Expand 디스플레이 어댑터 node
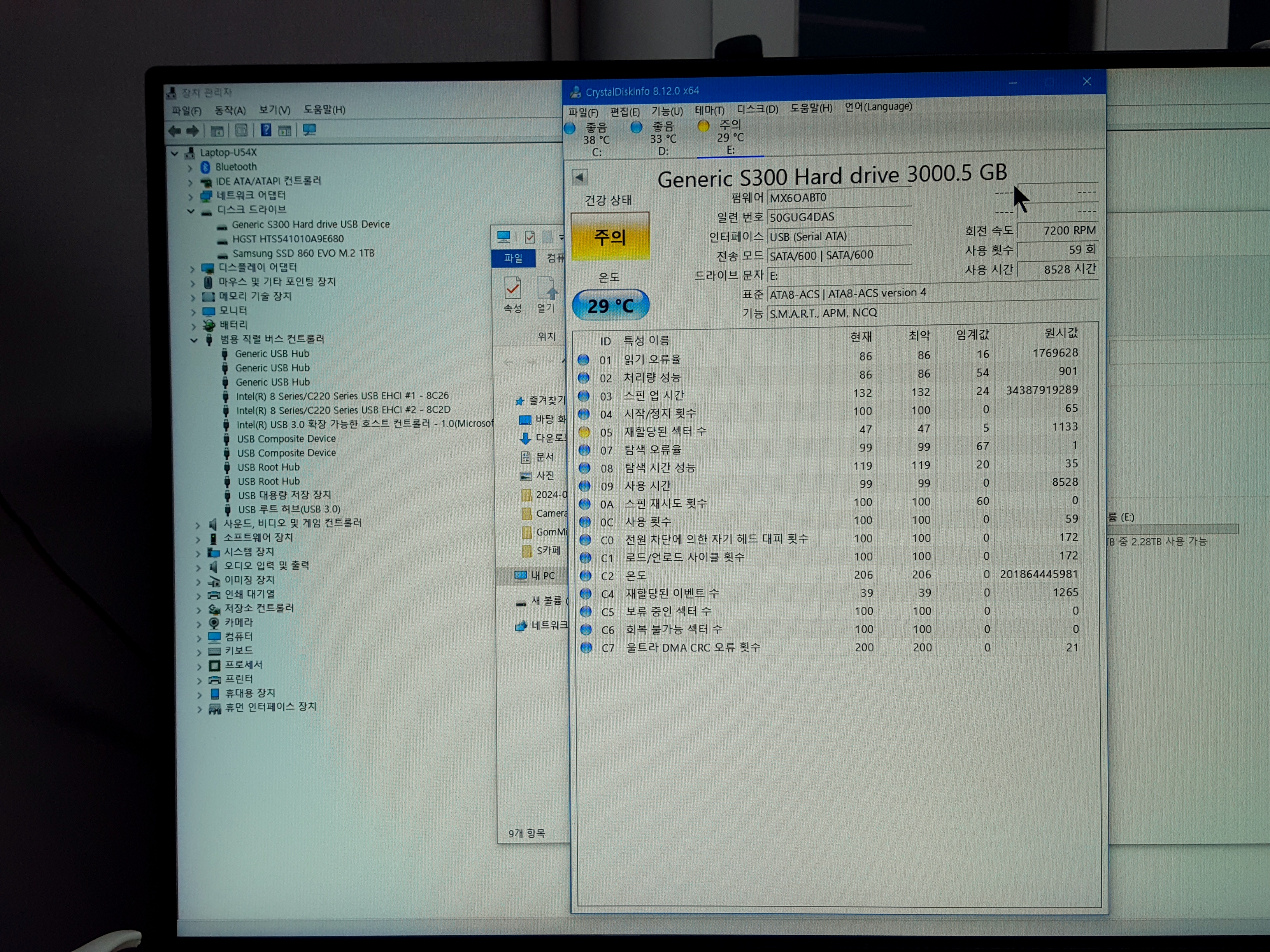 (192, 269)
